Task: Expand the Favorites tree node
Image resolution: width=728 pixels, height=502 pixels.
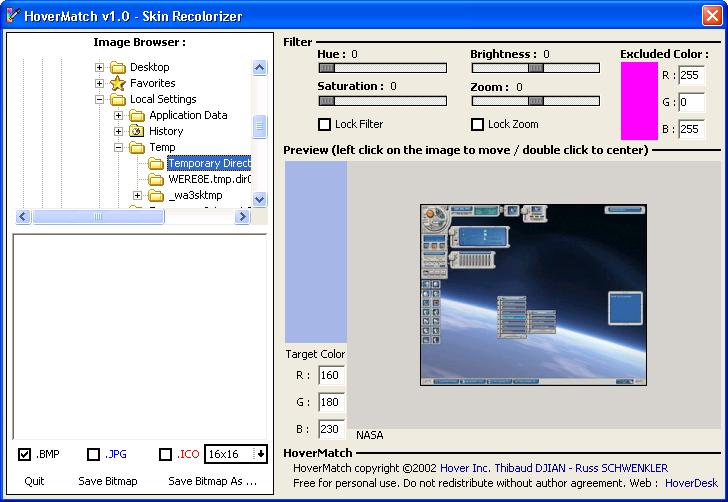Action: click(99, 84)
